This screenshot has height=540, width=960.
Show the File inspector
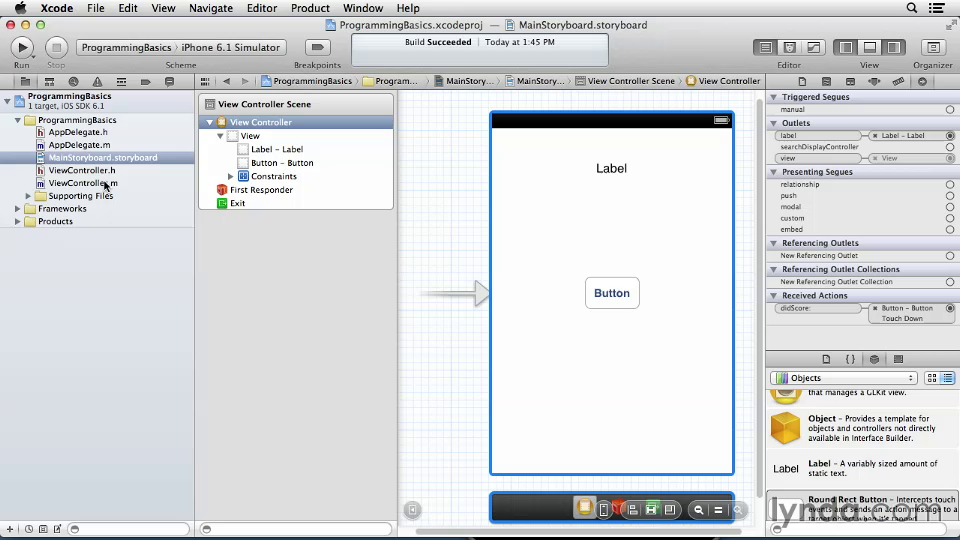[802, 81]
